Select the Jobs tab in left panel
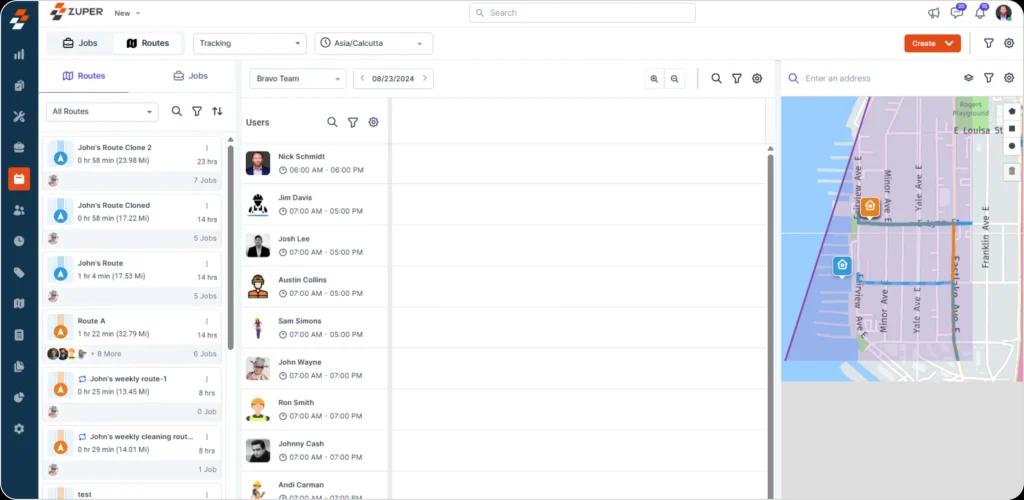 pos(190,76)
